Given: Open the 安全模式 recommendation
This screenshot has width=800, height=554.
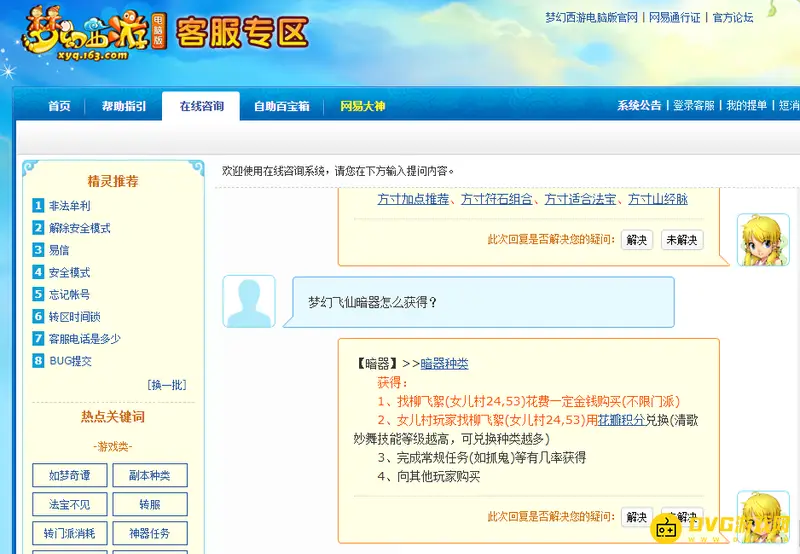Looking at the screenshot, I should tap(69, 272).
